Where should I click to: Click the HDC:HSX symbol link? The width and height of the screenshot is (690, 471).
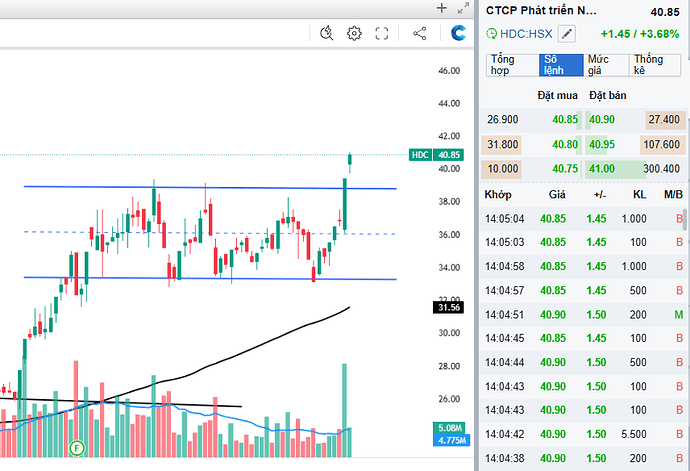click(x=526, y=34)
